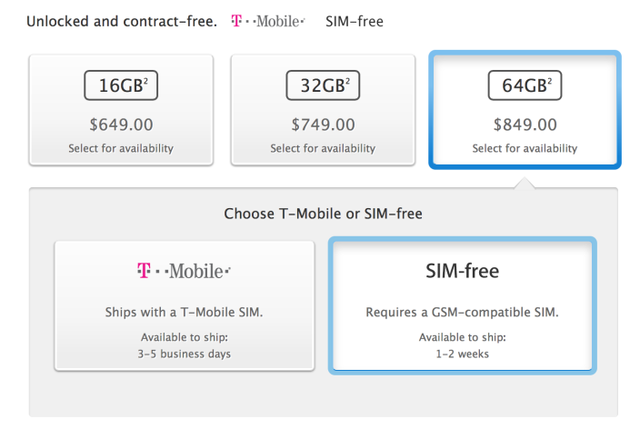Click 'Select for availability' under 32GB
The height and width of the screenshot is (439, 640).
click(x=322, y=149)
